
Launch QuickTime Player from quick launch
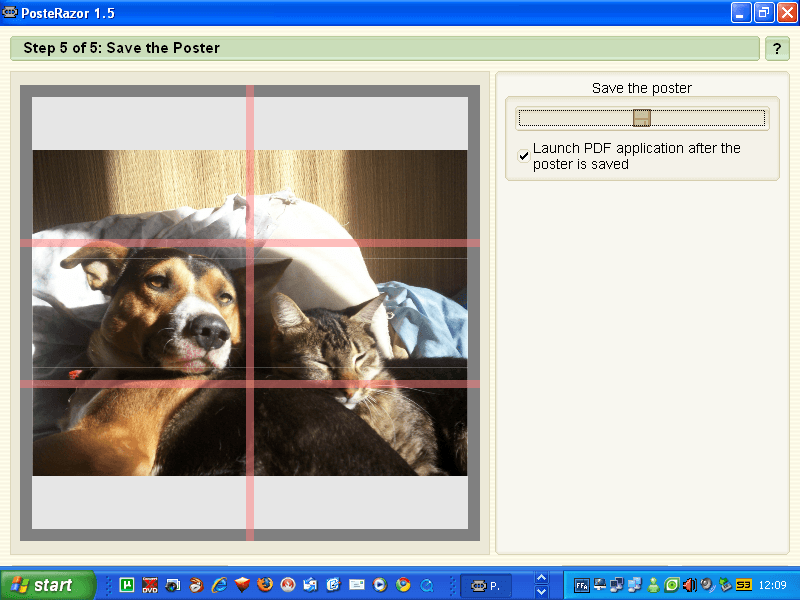(x=427, y=585)
